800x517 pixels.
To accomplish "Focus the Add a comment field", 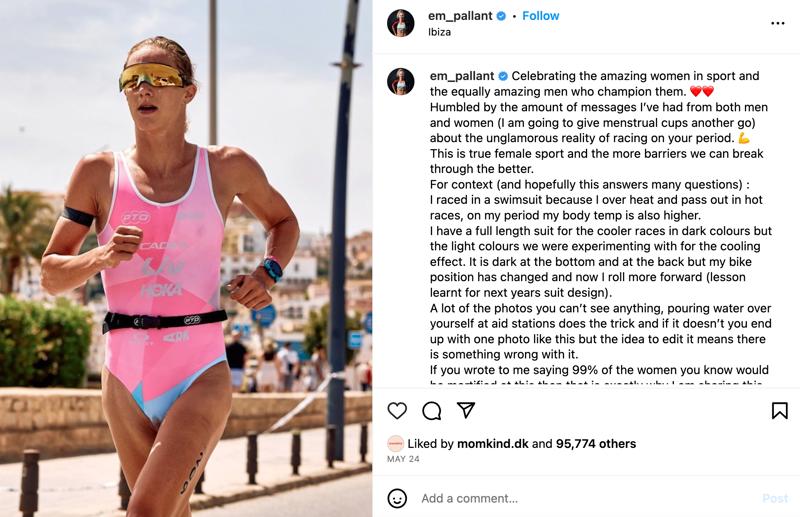I will pos(587,498).
